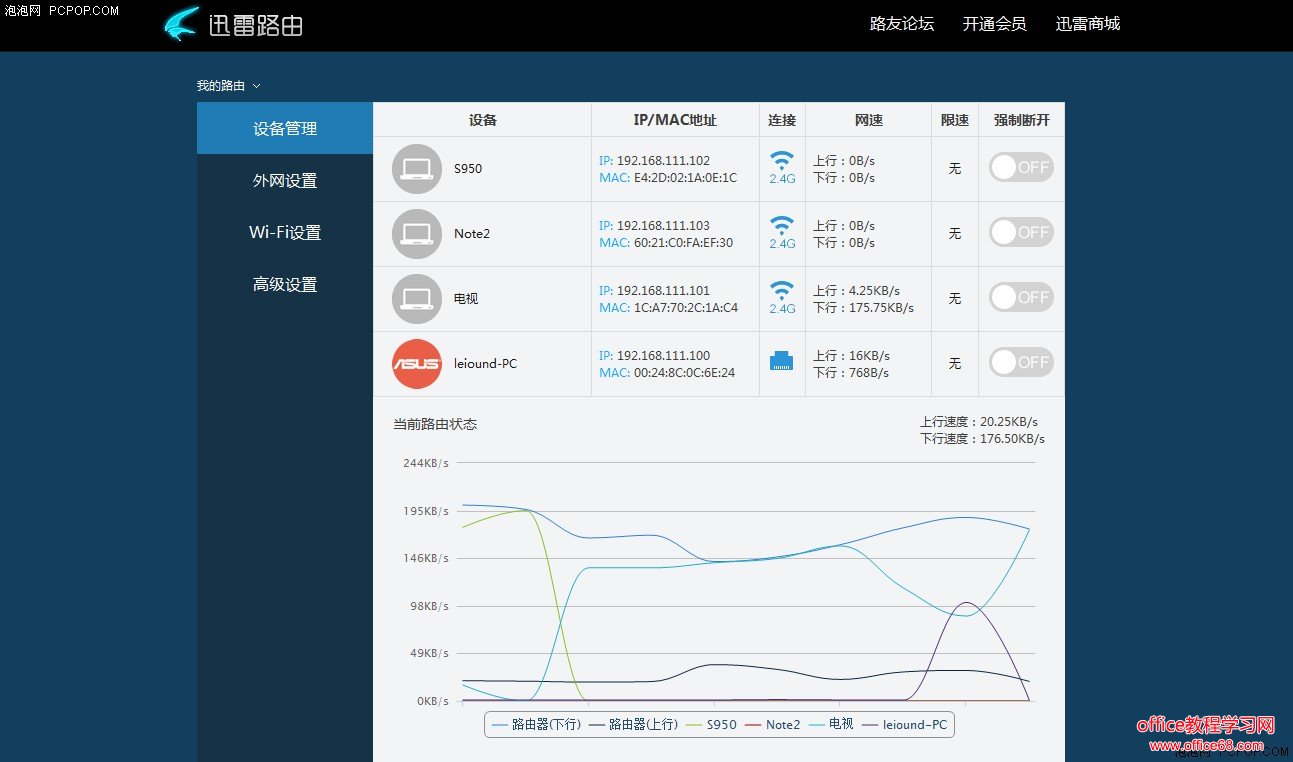Enable forced disconnect for 电视

point(1020,297)
